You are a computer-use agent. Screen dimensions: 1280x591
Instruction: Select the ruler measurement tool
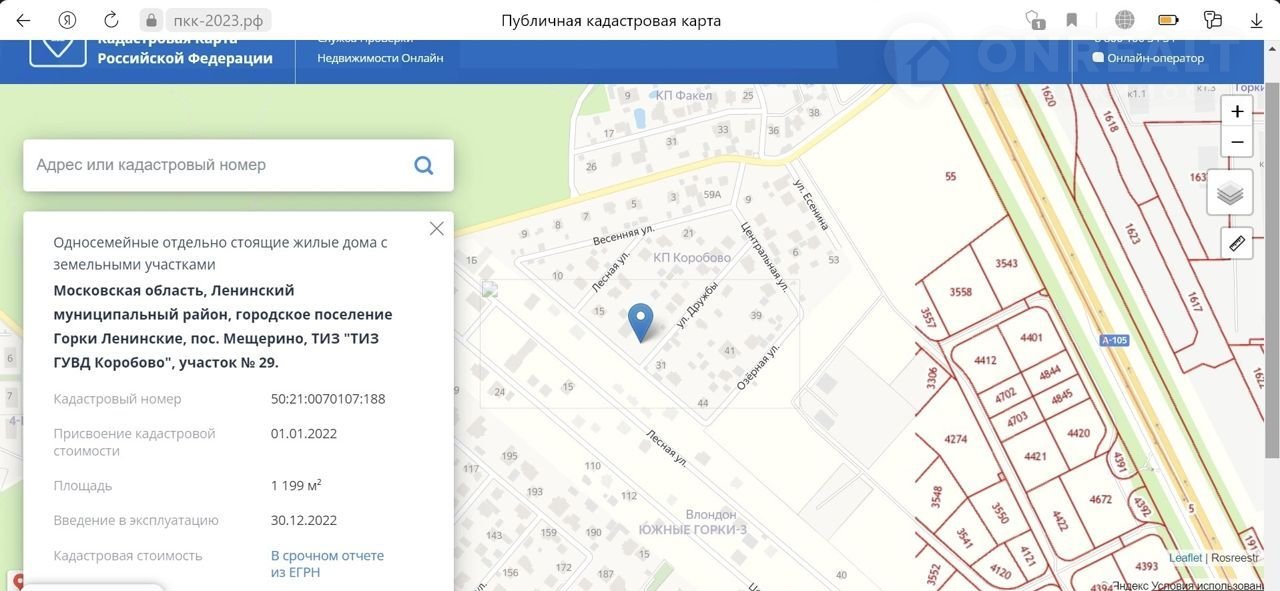coord(1236,243)
